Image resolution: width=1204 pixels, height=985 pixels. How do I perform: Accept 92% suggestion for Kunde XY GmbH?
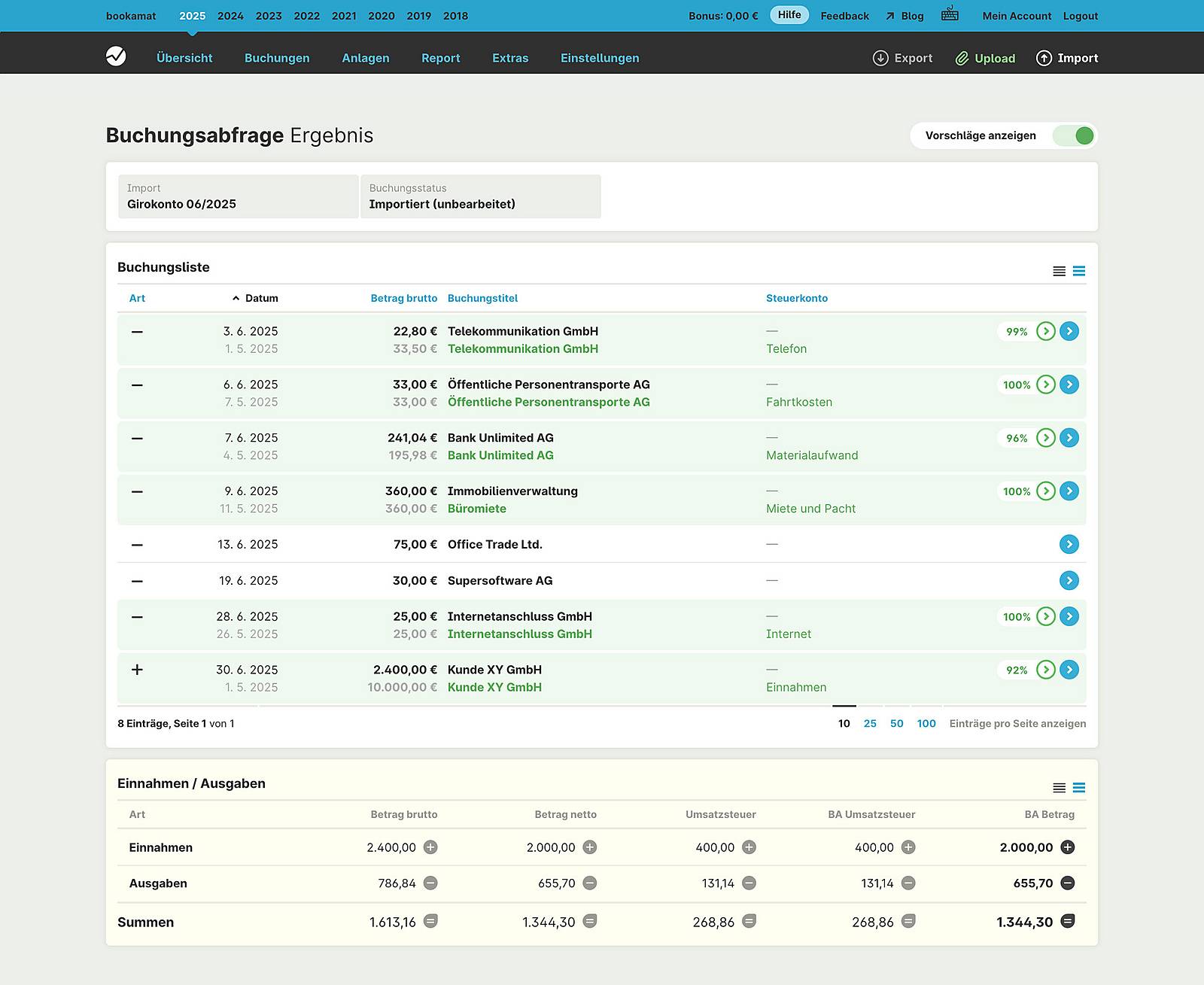(x=1046, y=670)
